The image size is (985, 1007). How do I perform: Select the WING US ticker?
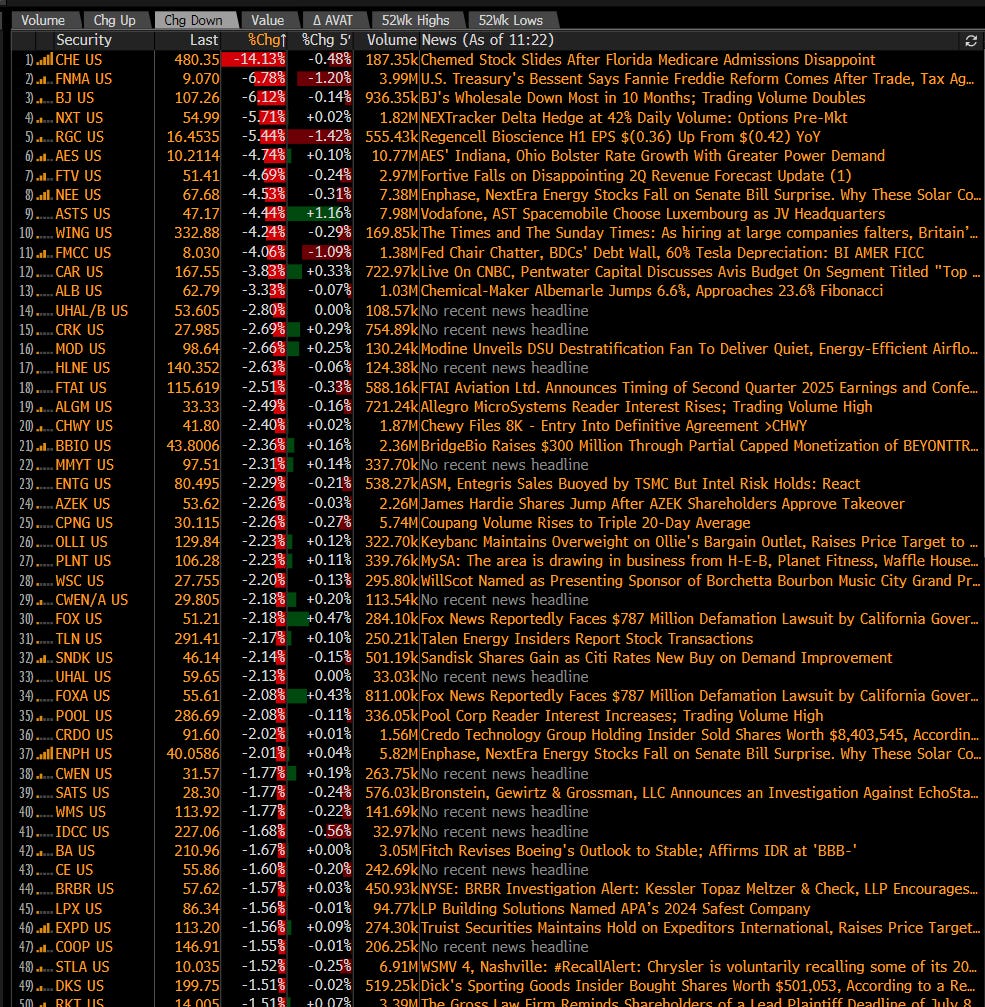(x=83, y=233)
